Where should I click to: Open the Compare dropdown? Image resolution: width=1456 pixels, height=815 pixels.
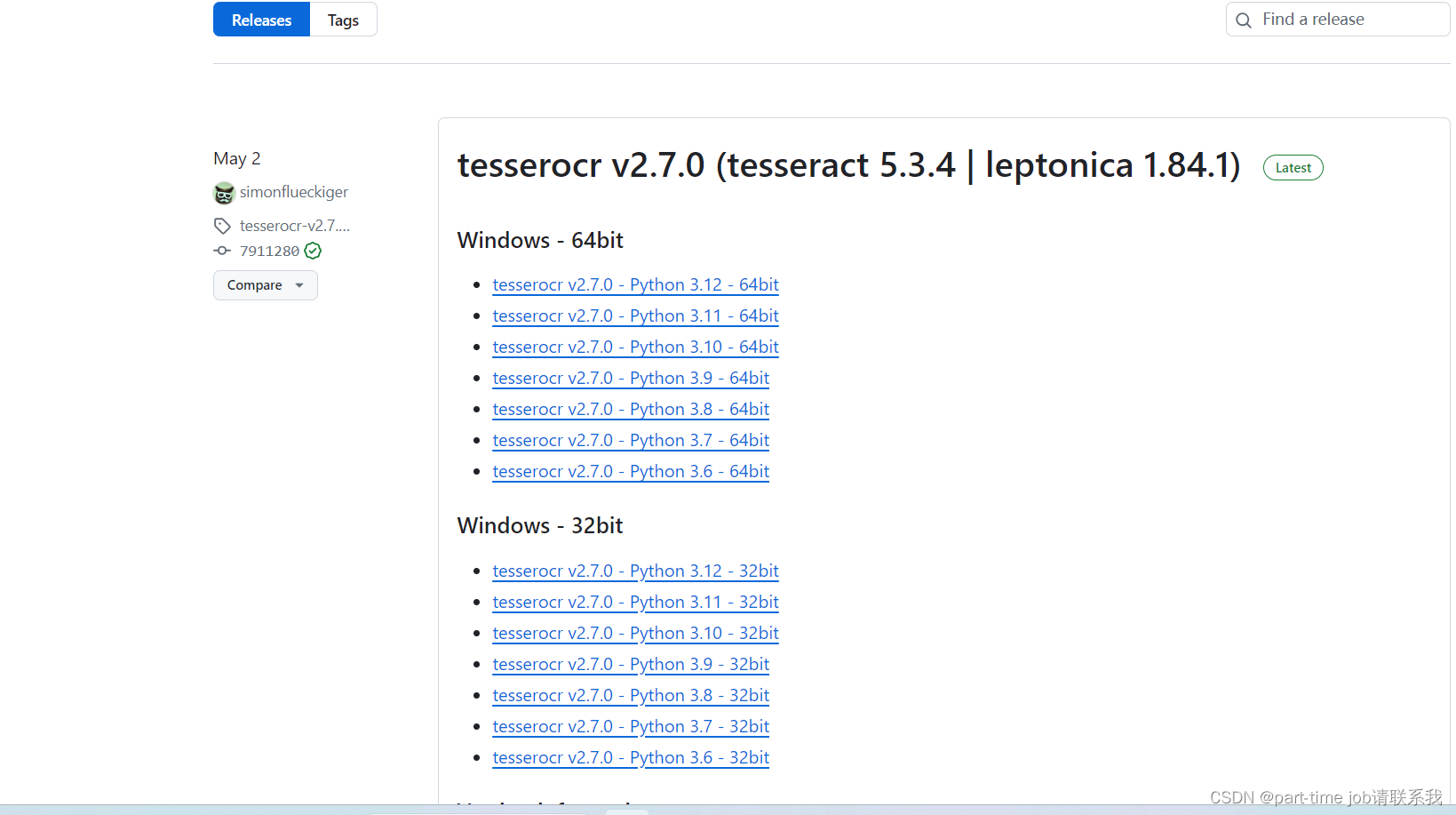pyautogui.click(x=265, y=285)
